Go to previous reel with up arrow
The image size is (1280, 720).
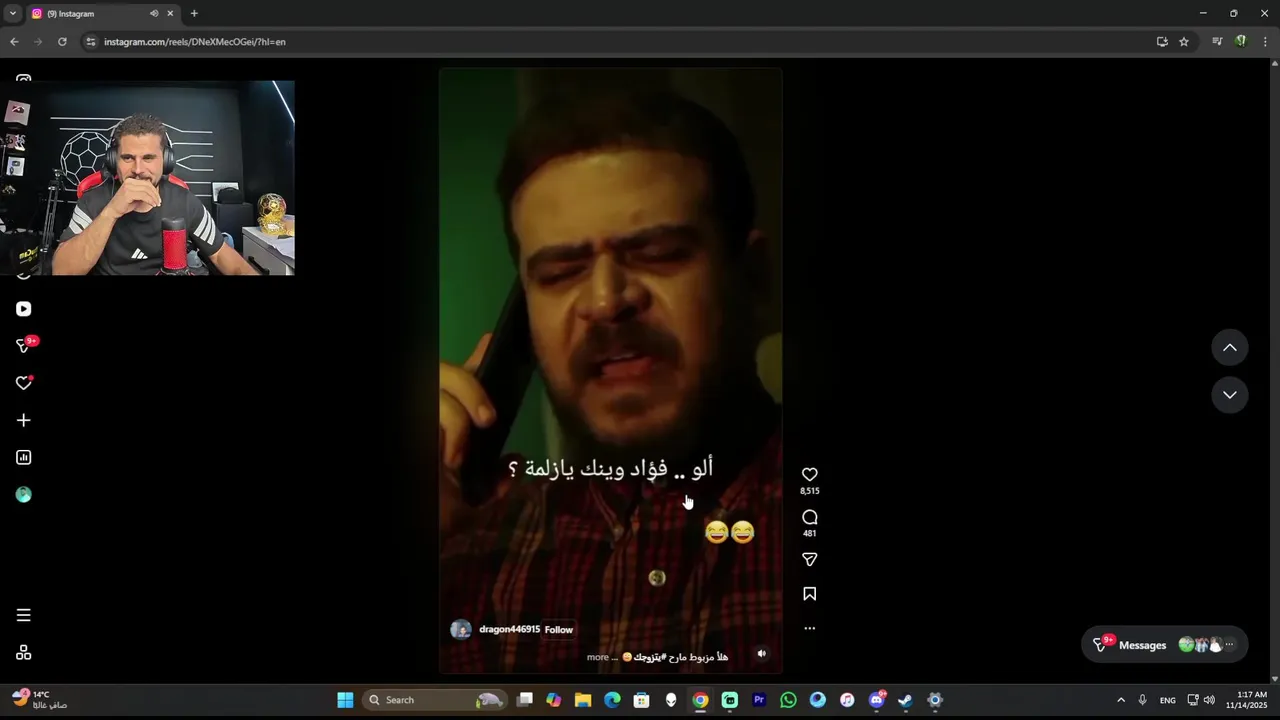click(1230, 347)
